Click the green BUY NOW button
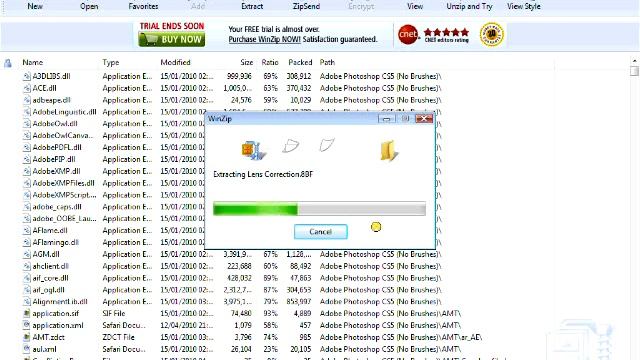This screenshot has width=640, height=360. [x=171, y=39]
